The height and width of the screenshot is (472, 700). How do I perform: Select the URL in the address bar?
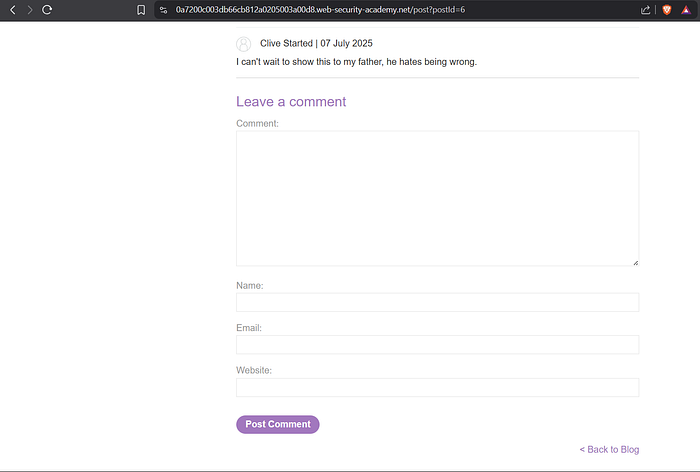(x=320, y=9)
